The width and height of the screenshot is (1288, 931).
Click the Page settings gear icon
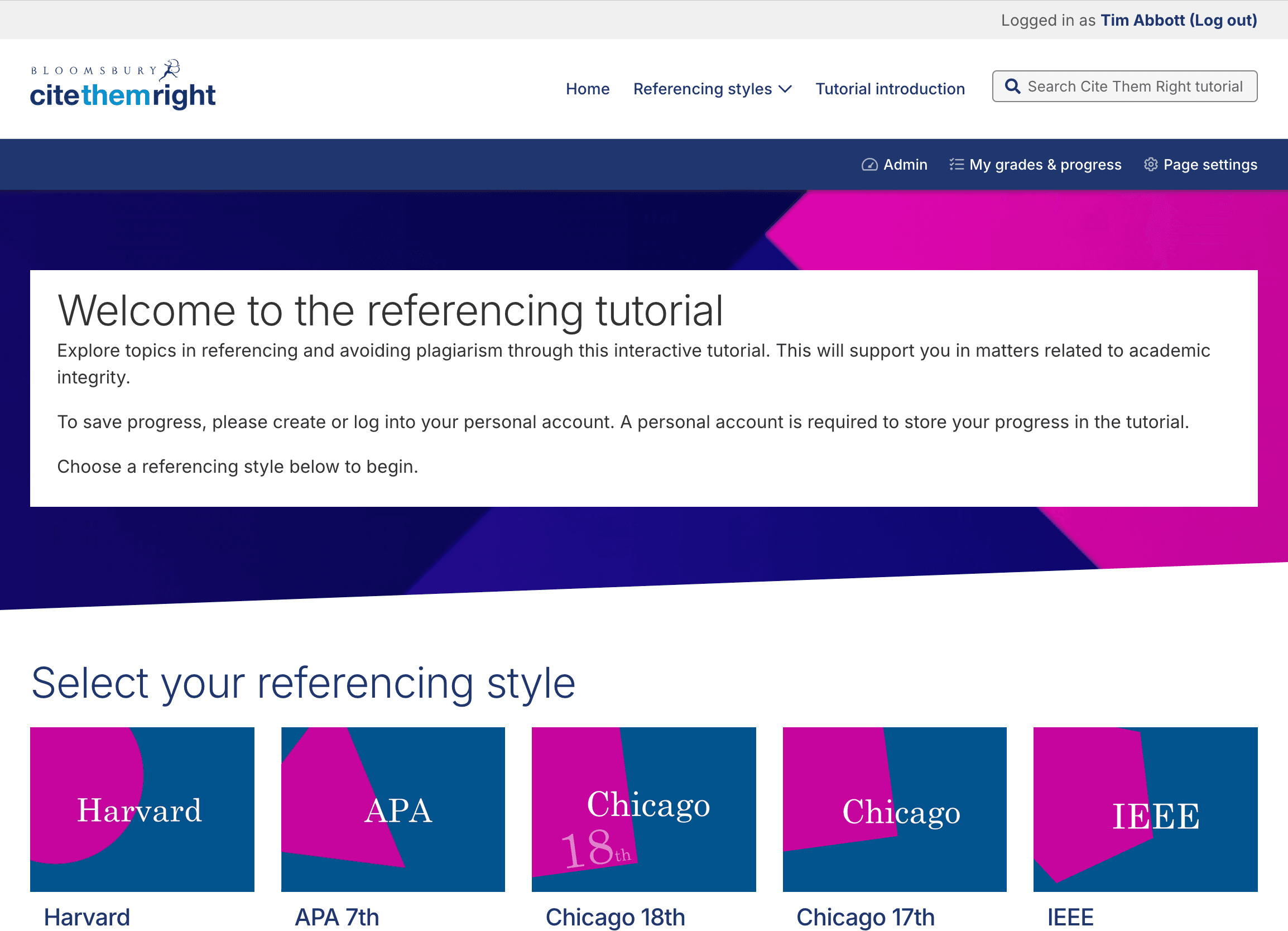point(1151,164)
